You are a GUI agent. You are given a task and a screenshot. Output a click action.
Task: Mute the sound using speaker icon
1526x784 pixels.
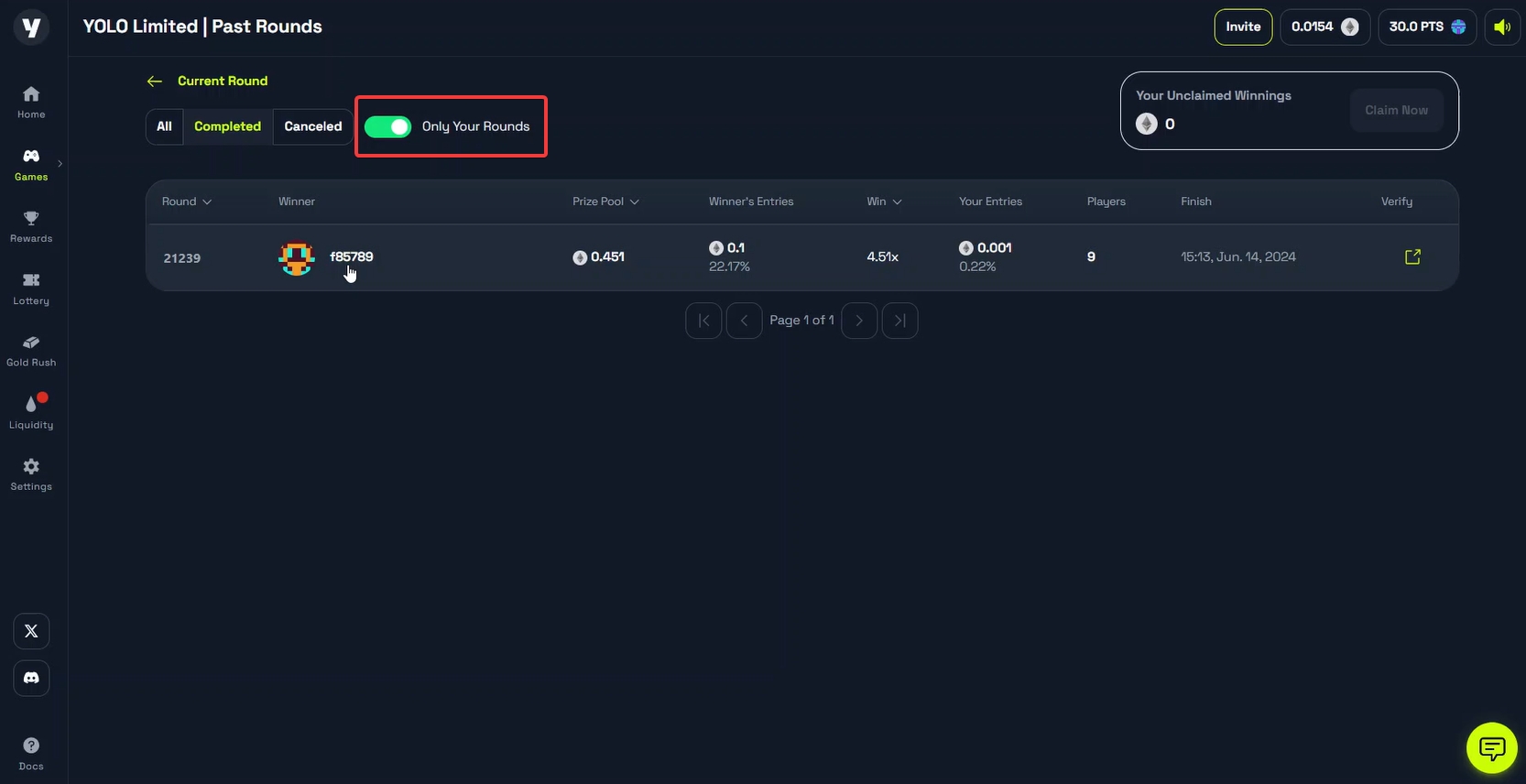[1502, 27]
